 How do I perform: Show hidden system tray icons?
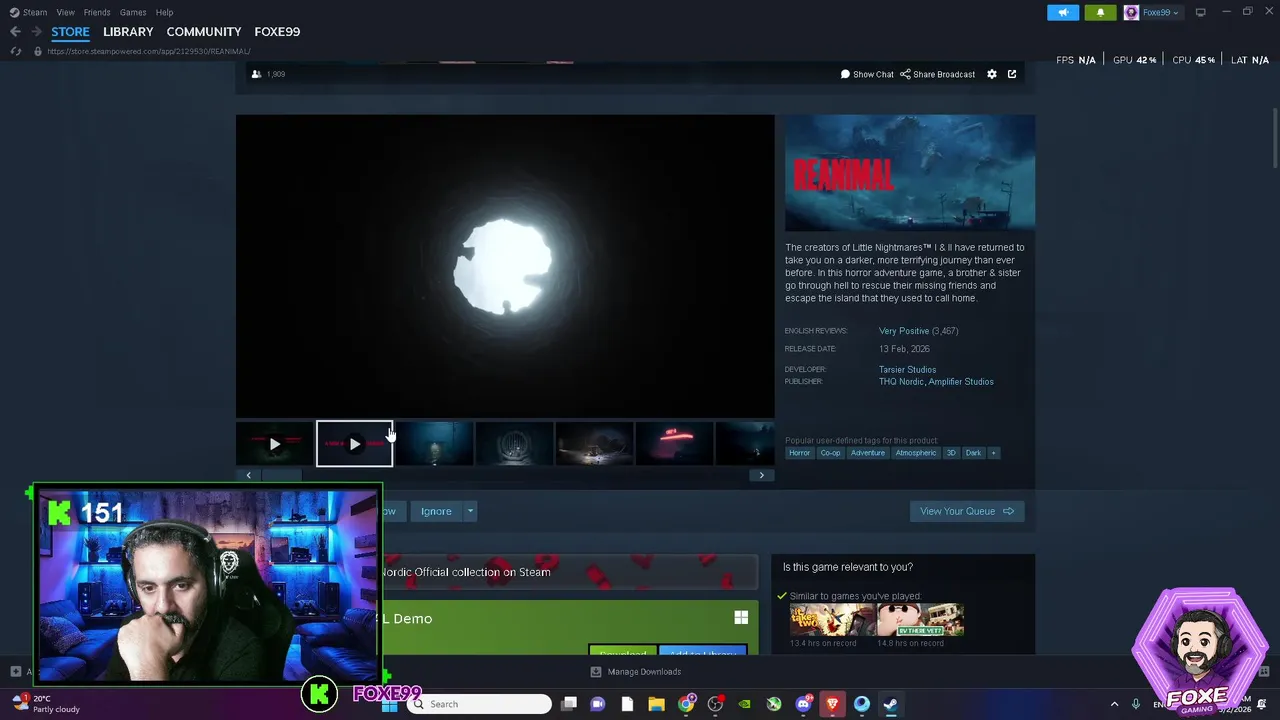click(x=1115, y=704)
